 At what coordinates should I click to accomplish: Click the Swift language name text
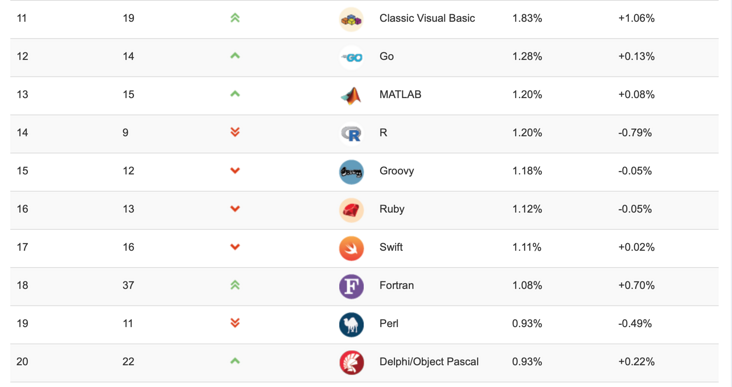pyautogui.click(x=391, y=247)
